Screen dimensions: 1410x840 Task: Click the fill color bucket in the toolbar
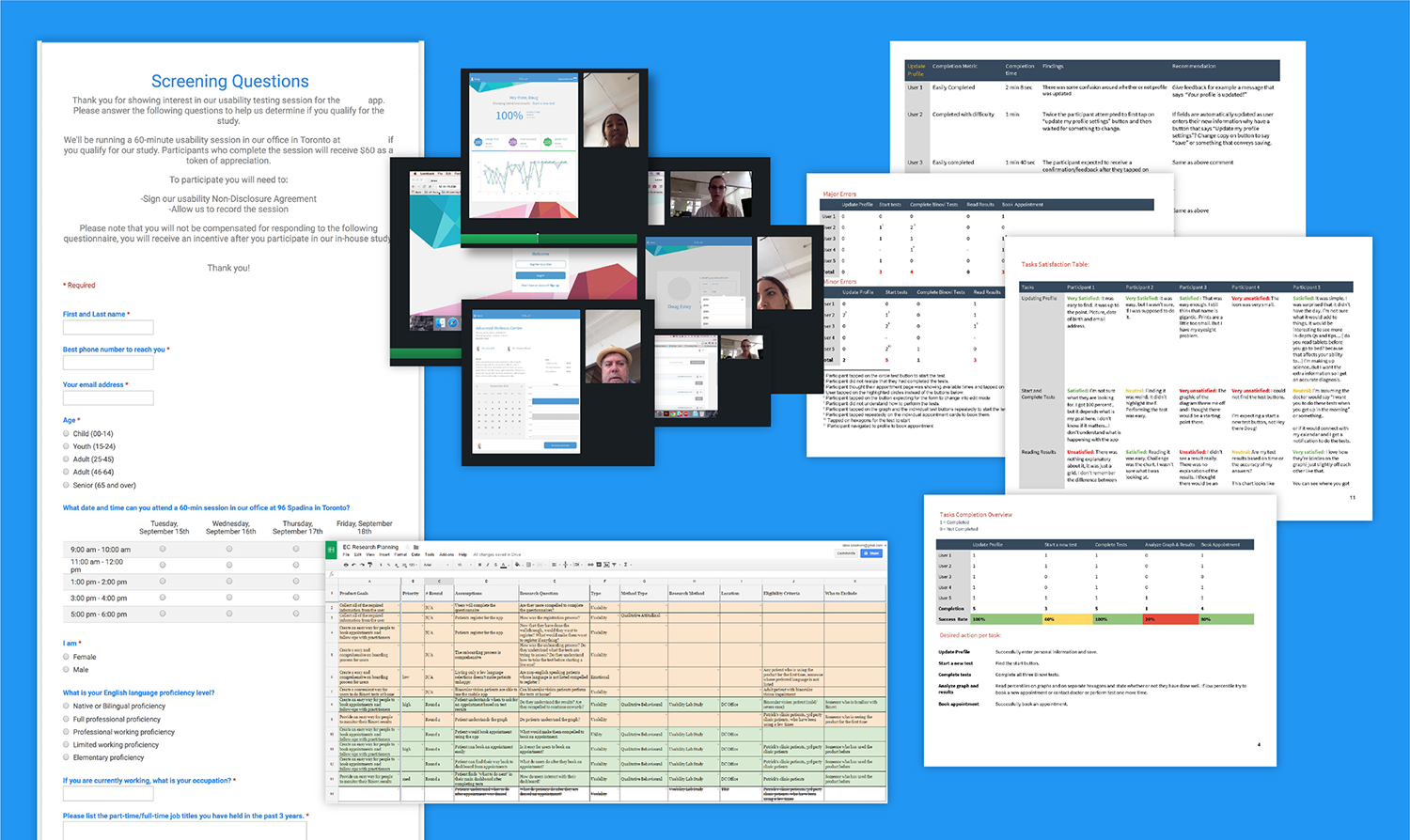click(517, 565)
